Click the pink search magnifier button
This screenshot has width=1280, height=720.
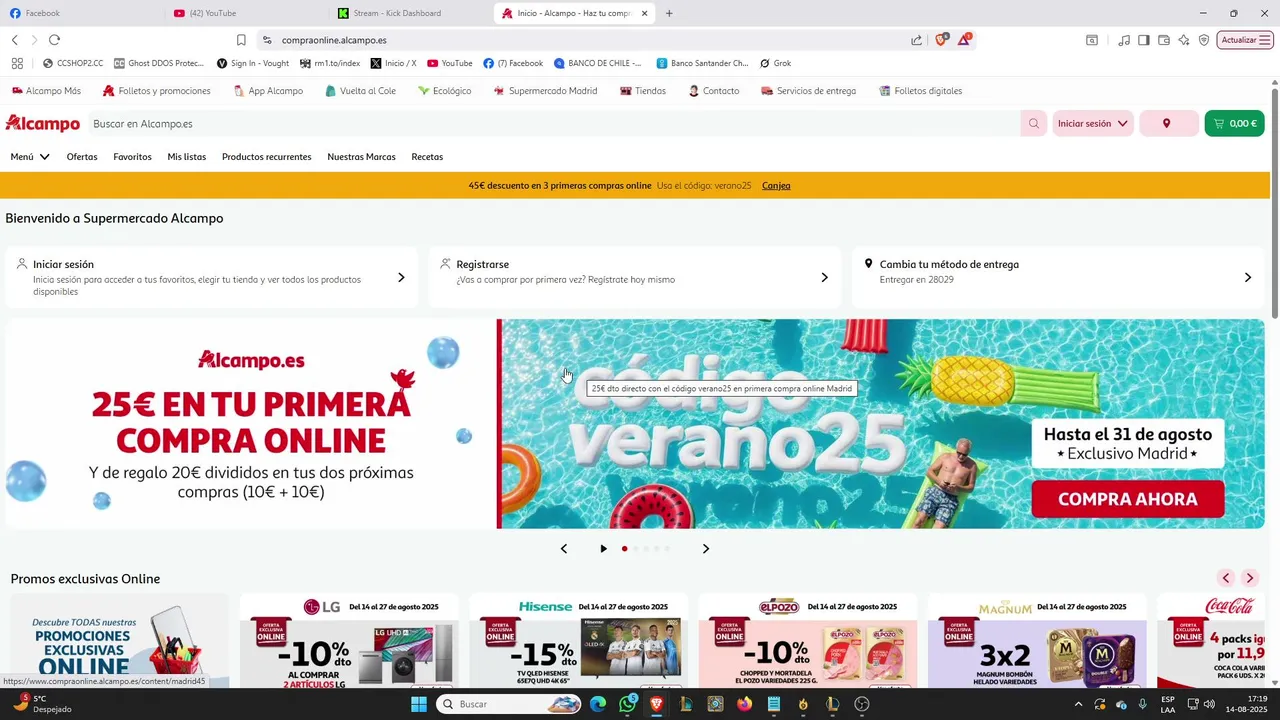click(x=1034, y=124)
